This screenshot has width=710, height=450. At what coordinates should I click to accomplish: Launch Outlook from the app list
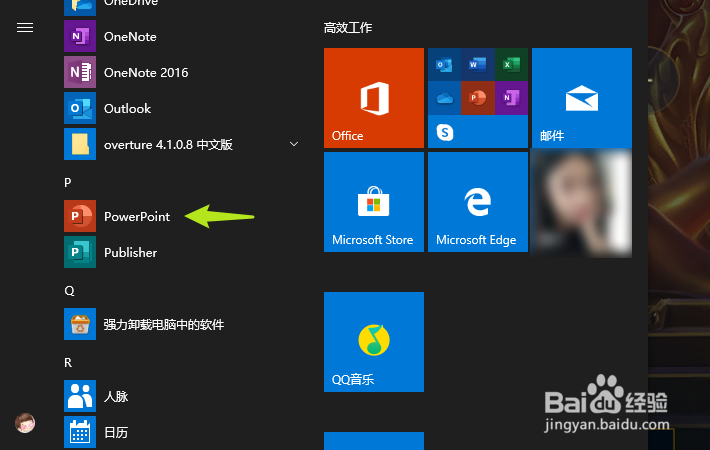click(181, 108)
